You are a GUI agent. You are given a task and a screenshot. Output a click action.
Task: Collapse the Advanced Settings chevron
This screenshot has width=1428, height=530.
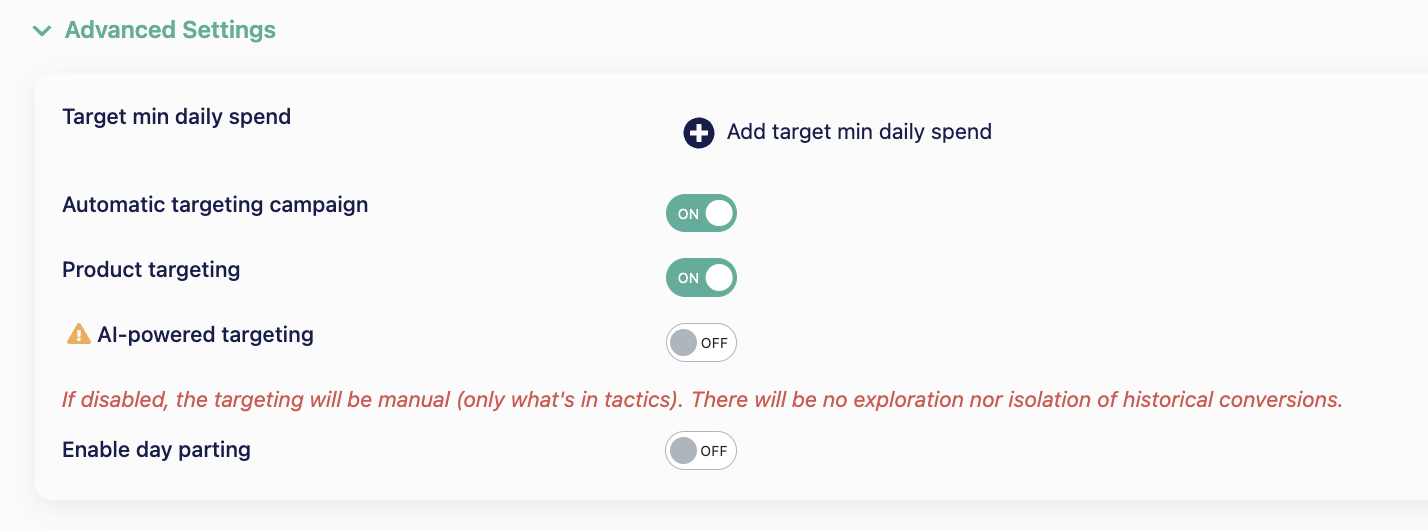(x=42, y=31)
